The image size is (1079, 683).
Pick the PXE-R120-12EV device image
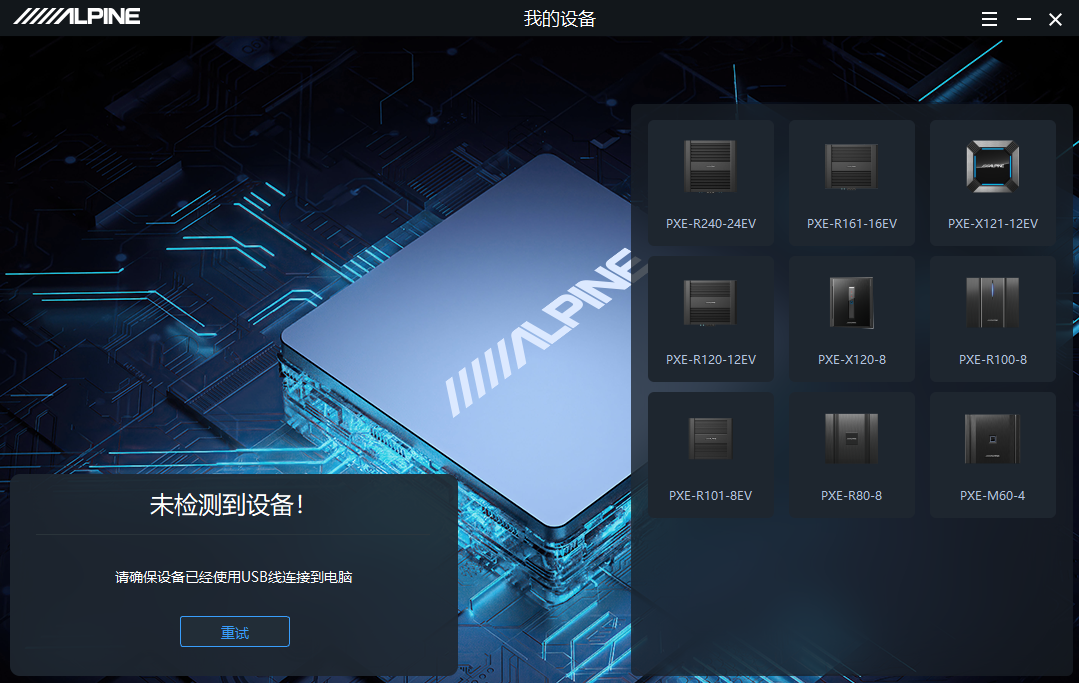pos(710,302)
